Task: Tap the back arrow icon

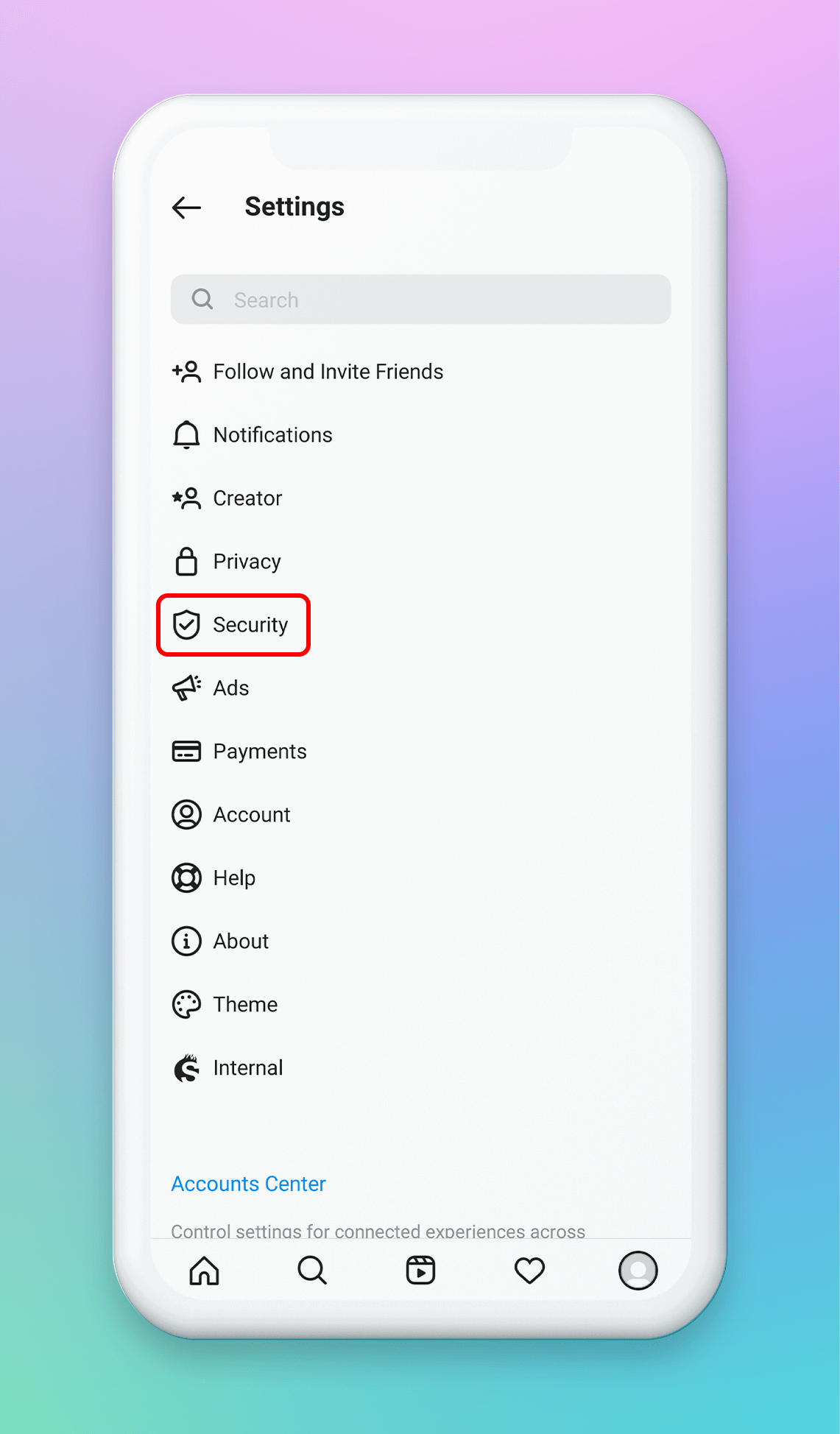Action: (186, 208)
